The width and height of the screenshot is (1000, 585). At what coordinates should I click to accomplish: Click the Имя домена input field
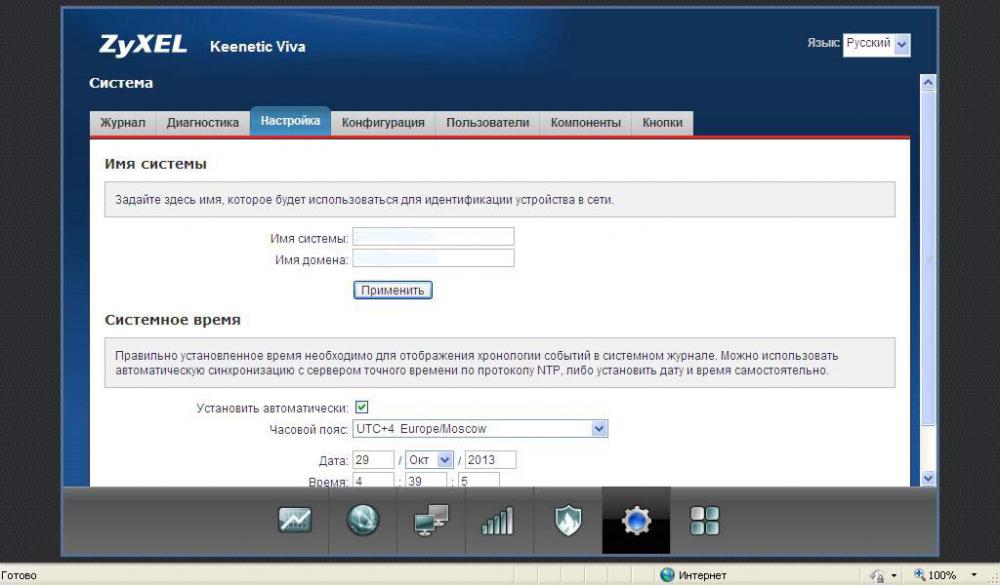(433, 258)
